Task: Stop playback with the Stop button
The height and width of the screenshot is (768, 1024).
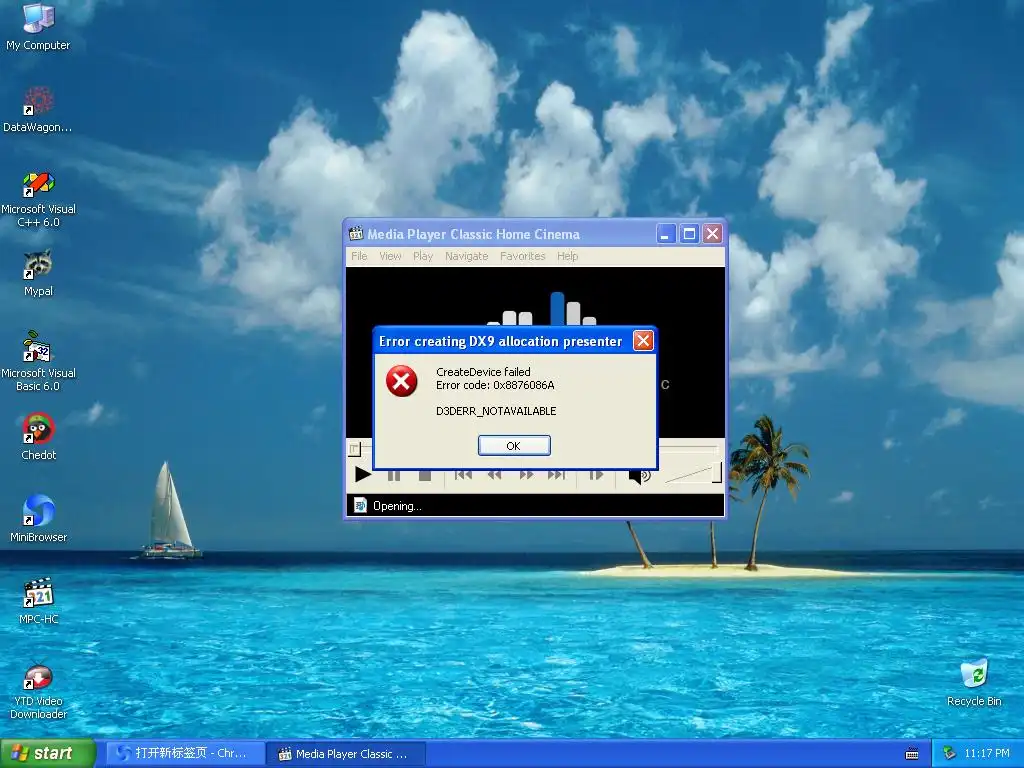Action: coord(424,475)
